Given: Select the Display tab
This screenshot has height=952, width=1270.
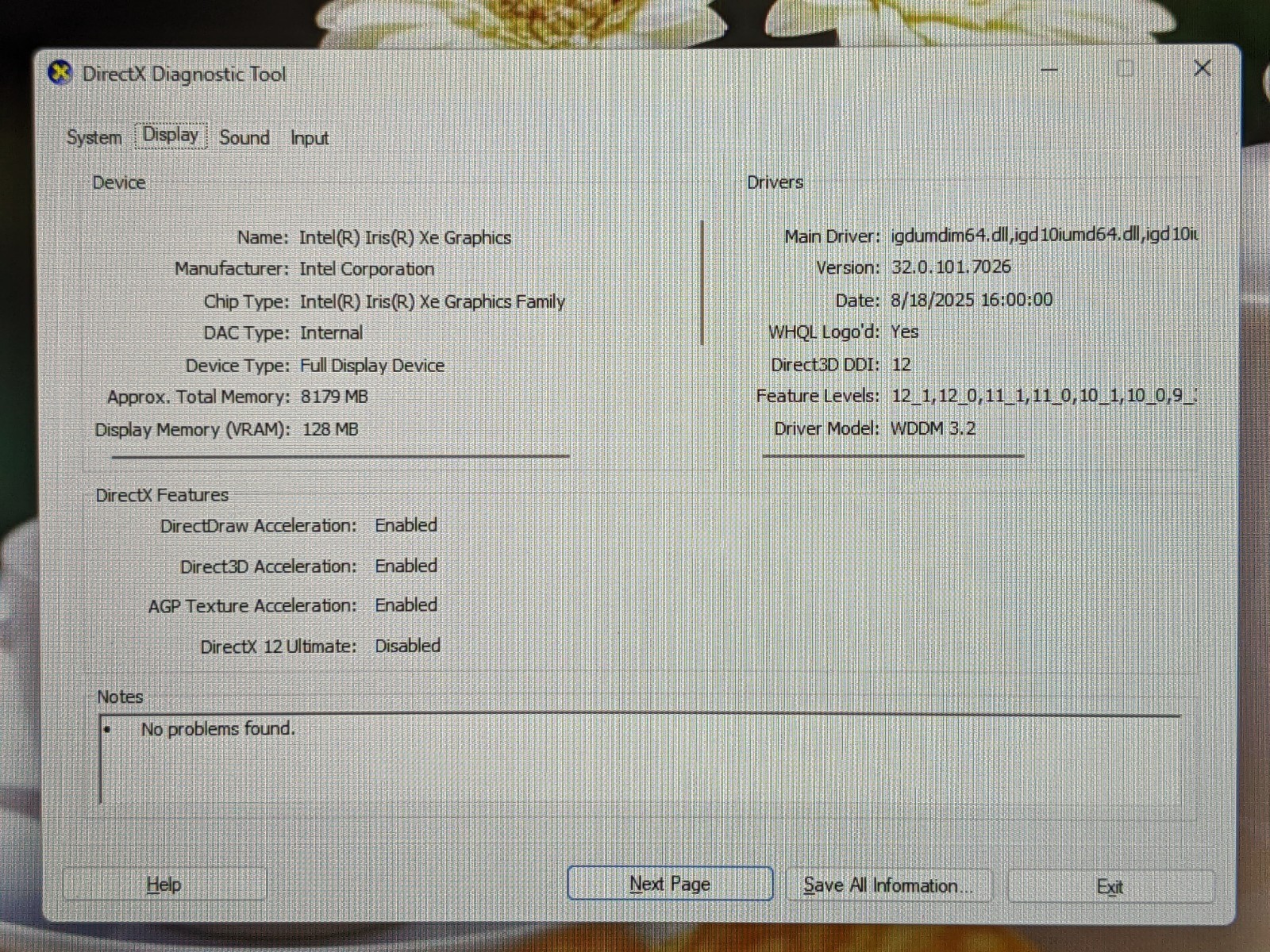Looking at the screenshot, I should (171, 136).
